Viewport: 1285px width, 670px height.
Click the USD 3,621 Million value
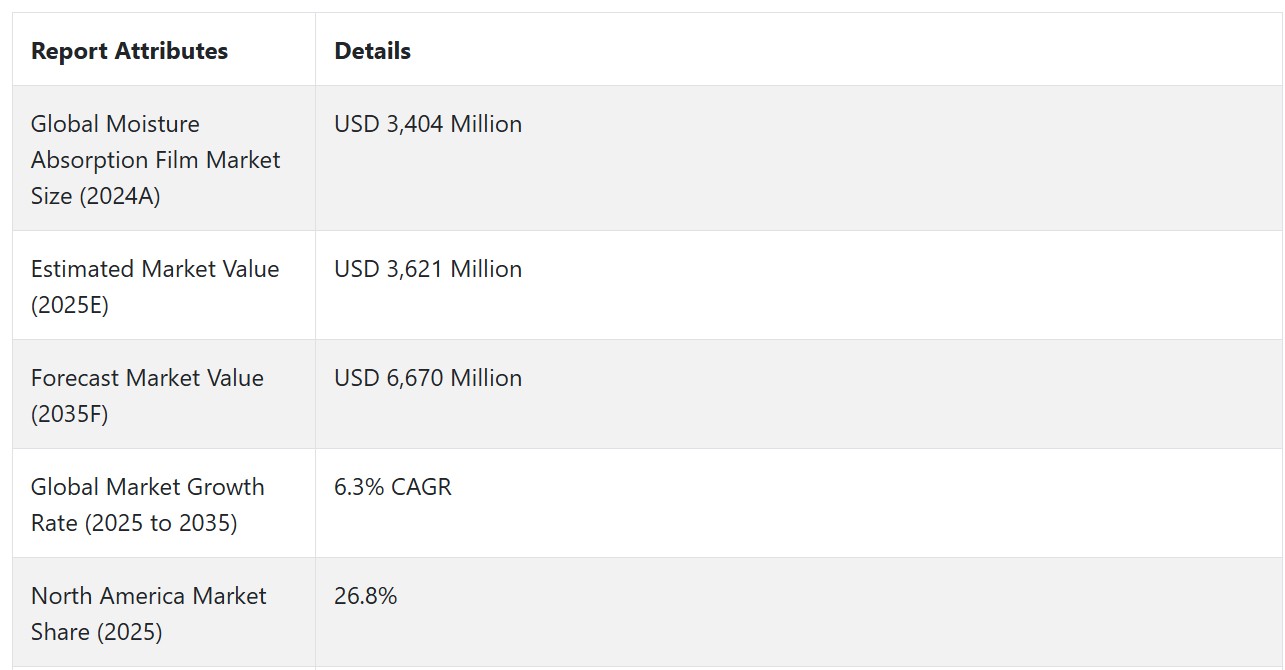428,269
